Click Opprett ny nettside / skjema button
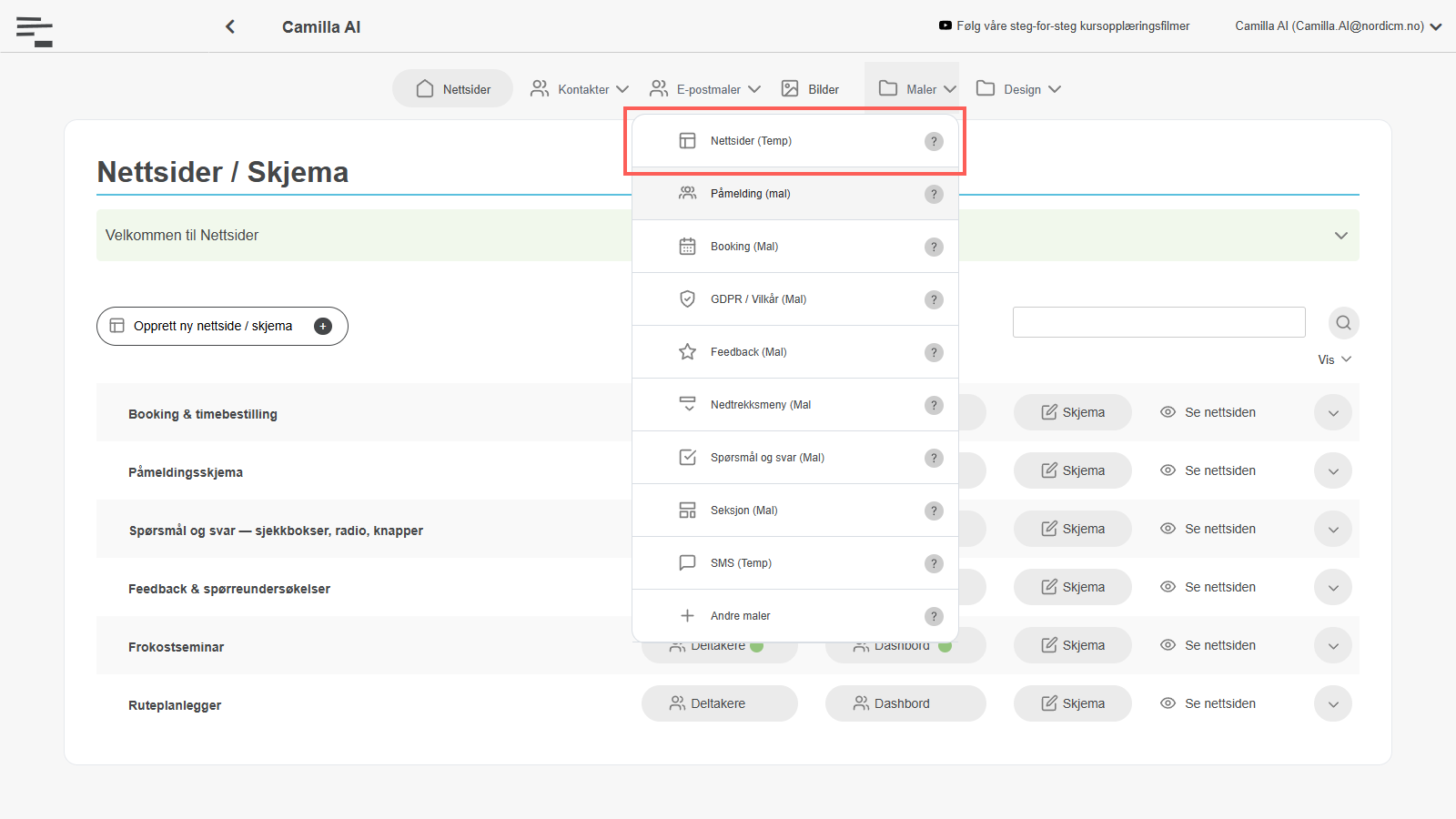The height and width of the screenshot is (819, 1456). (222, 326)
